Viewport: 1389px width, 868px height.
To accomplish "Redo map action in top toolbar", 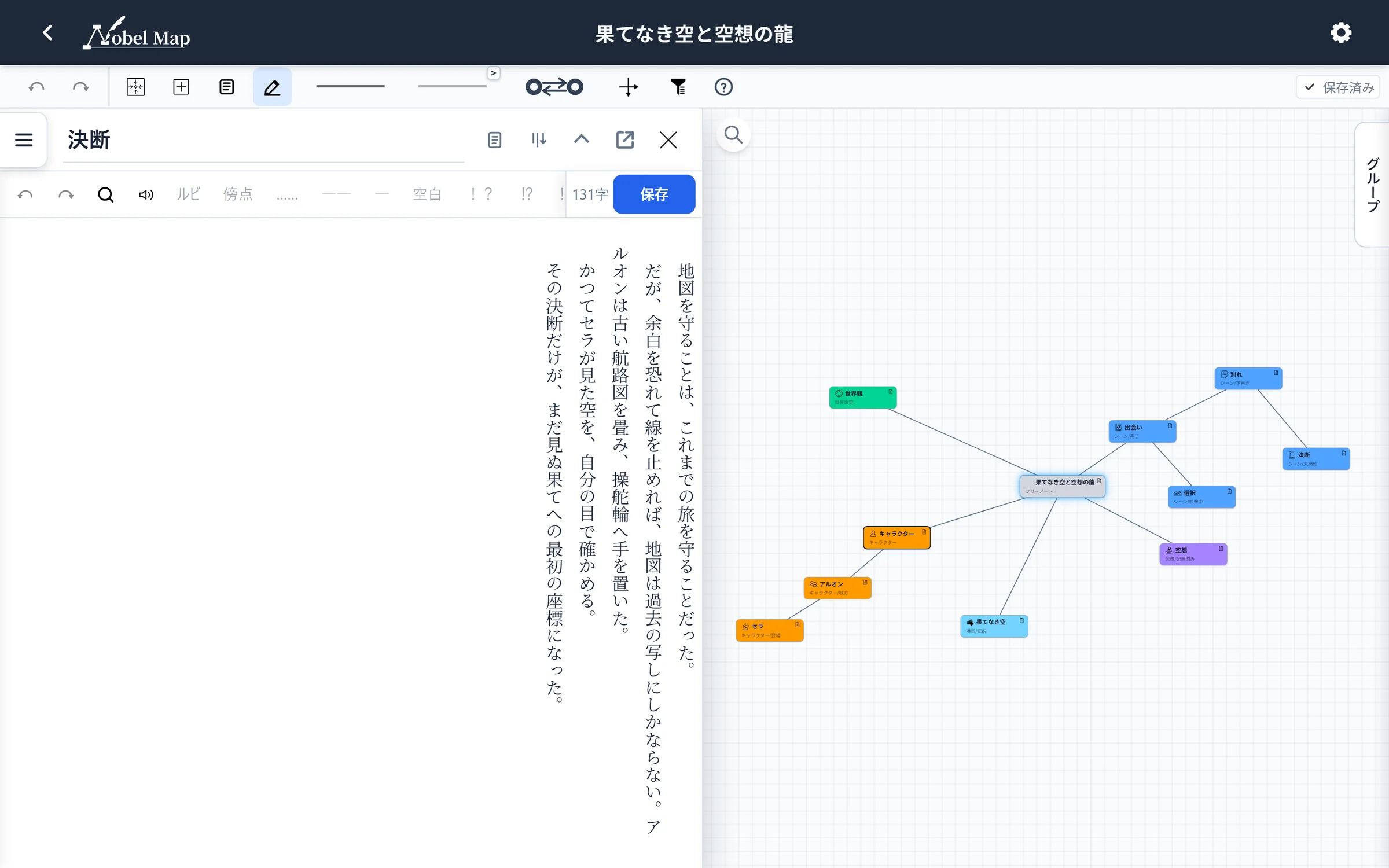I will click(80, 87).
